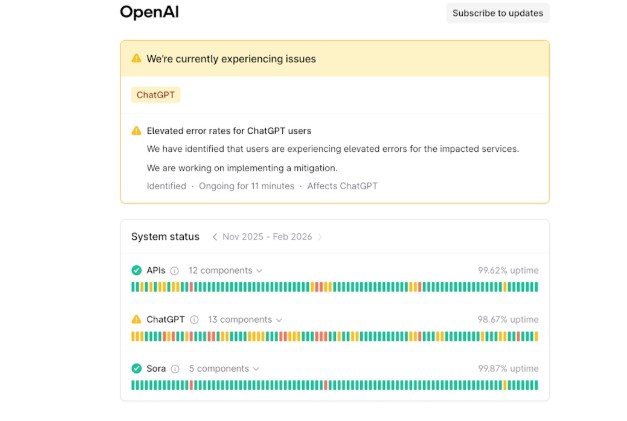627x421 pixels.
Task: Show info icon next to APIs
Action: point(174,270)
